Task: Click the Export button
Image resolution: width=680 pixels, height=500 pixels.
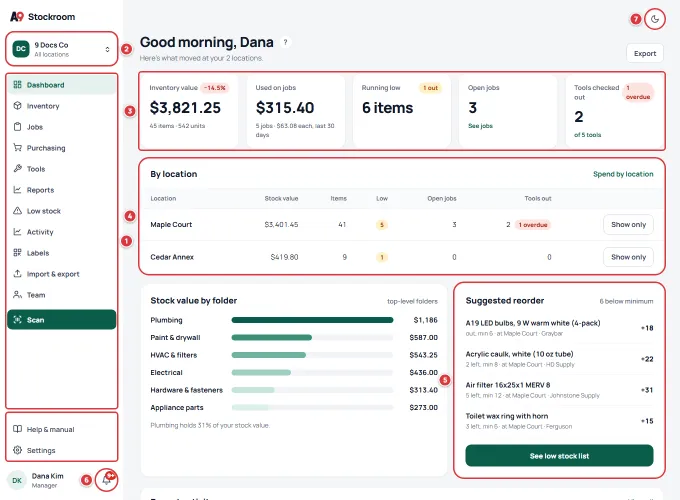Action: click(x=645, y=53)
